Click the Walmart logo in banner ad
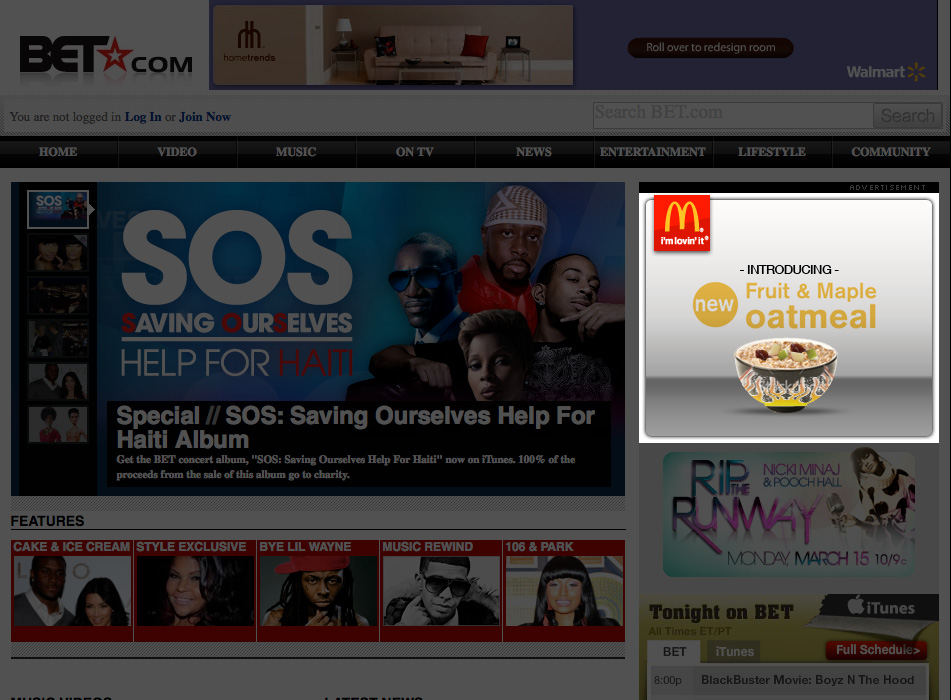The width and height of the screenshot is (951, 700). (887, 72)
